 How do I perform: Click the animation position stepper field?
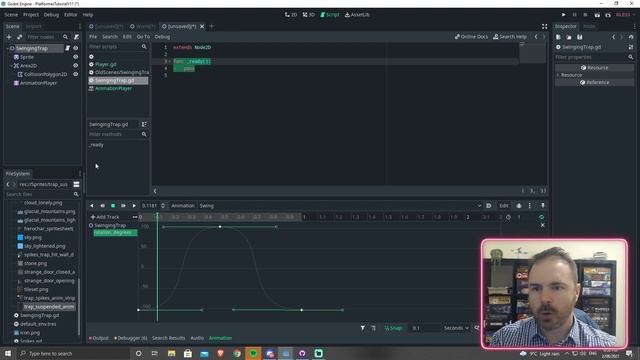pos(153,206)
